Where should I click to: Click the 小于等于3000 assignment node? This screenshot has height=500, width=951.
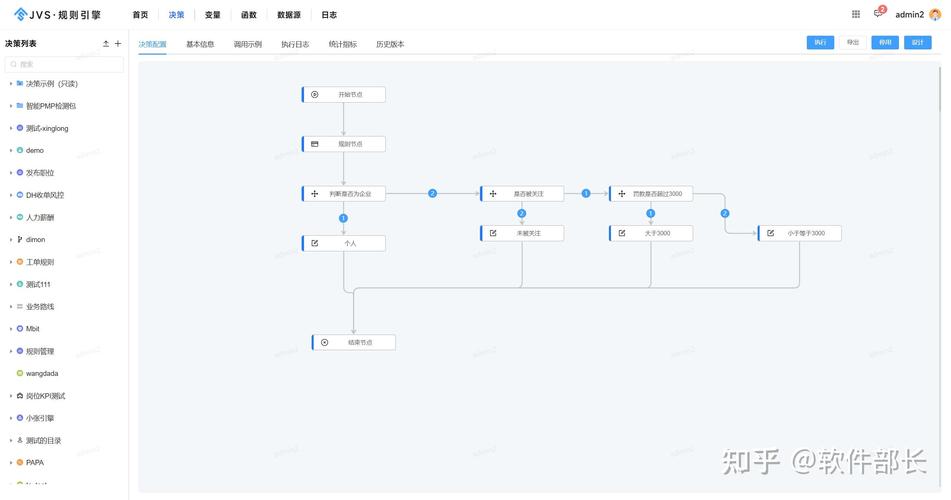[x=800, y=233]
